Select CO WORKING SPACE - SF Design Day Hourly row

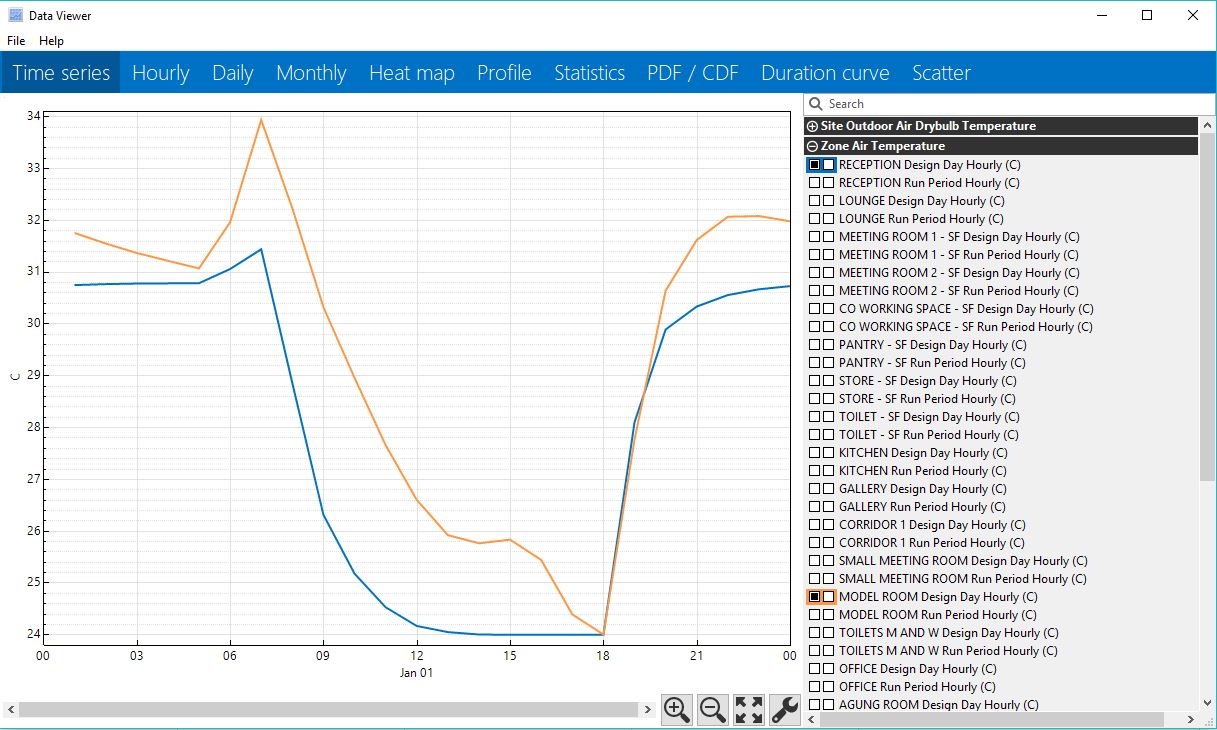pyautogui.click(x=1001, y=309)
